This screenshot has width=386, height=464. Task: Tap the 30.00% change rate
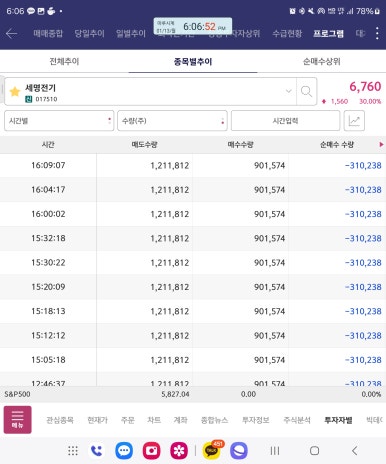pos(370,101)
